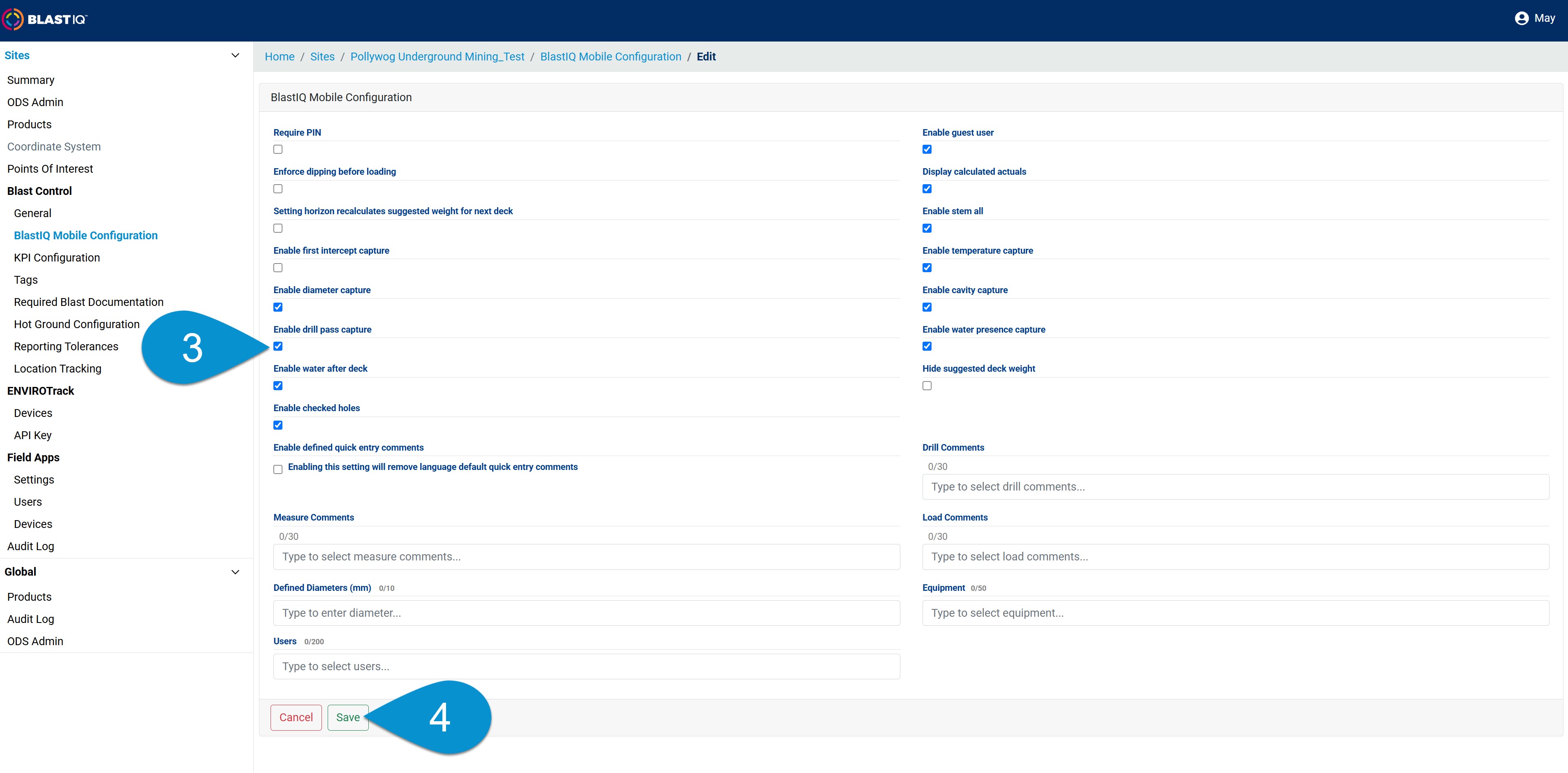Open Audit Log under Sites
1568x773 pixels.
pos(30,546)
